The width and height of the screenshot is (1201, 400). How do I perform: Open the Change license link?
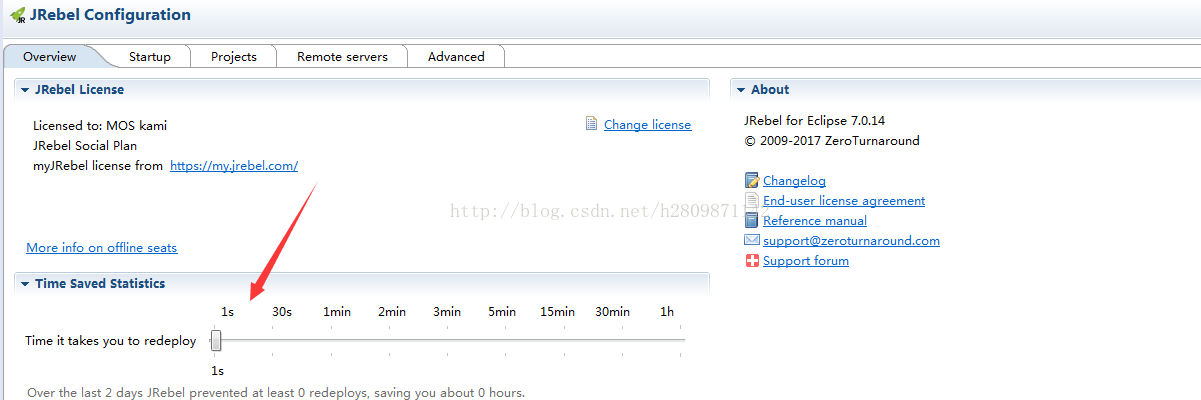click(x=647, y=125)
